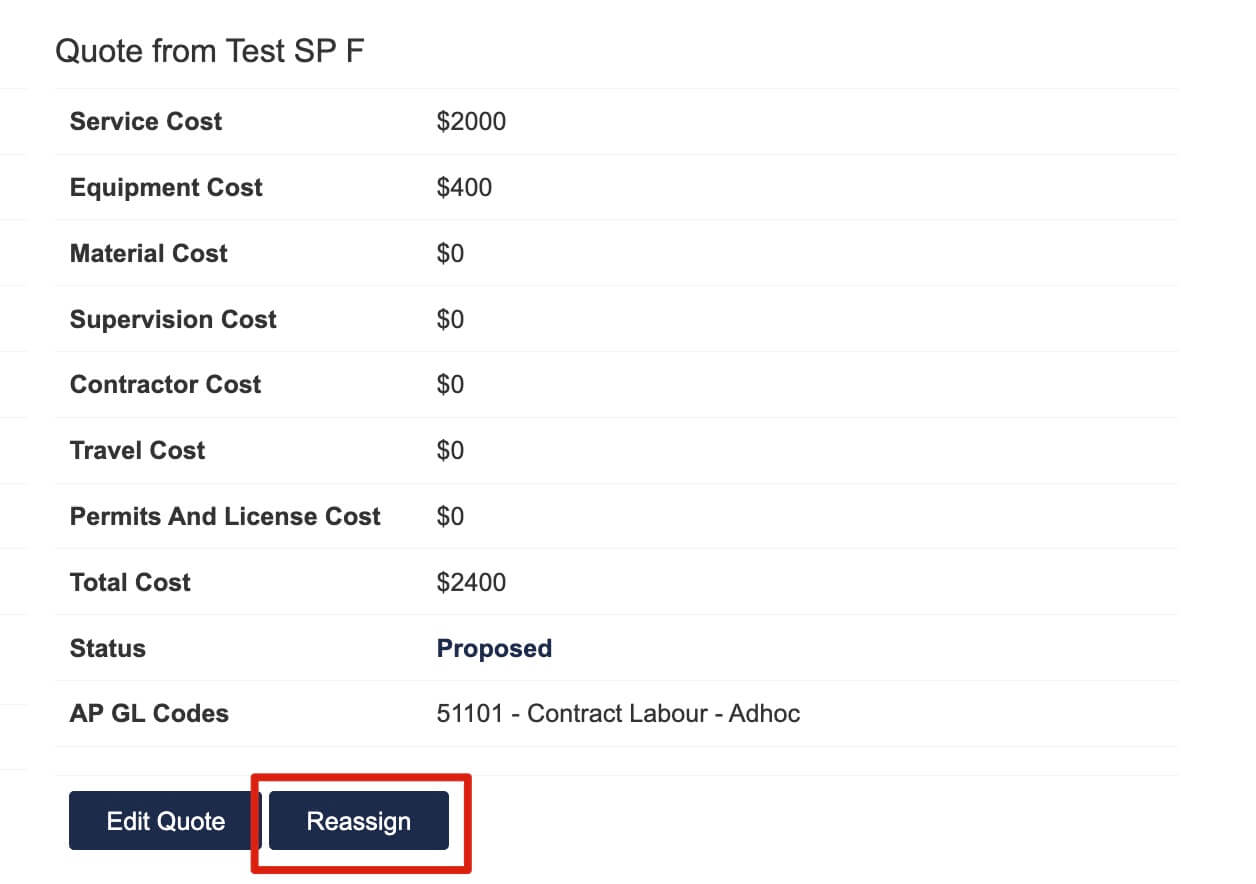Select the Material Cost label
This screenshot has height=884, width=1256.
point(149,253)
